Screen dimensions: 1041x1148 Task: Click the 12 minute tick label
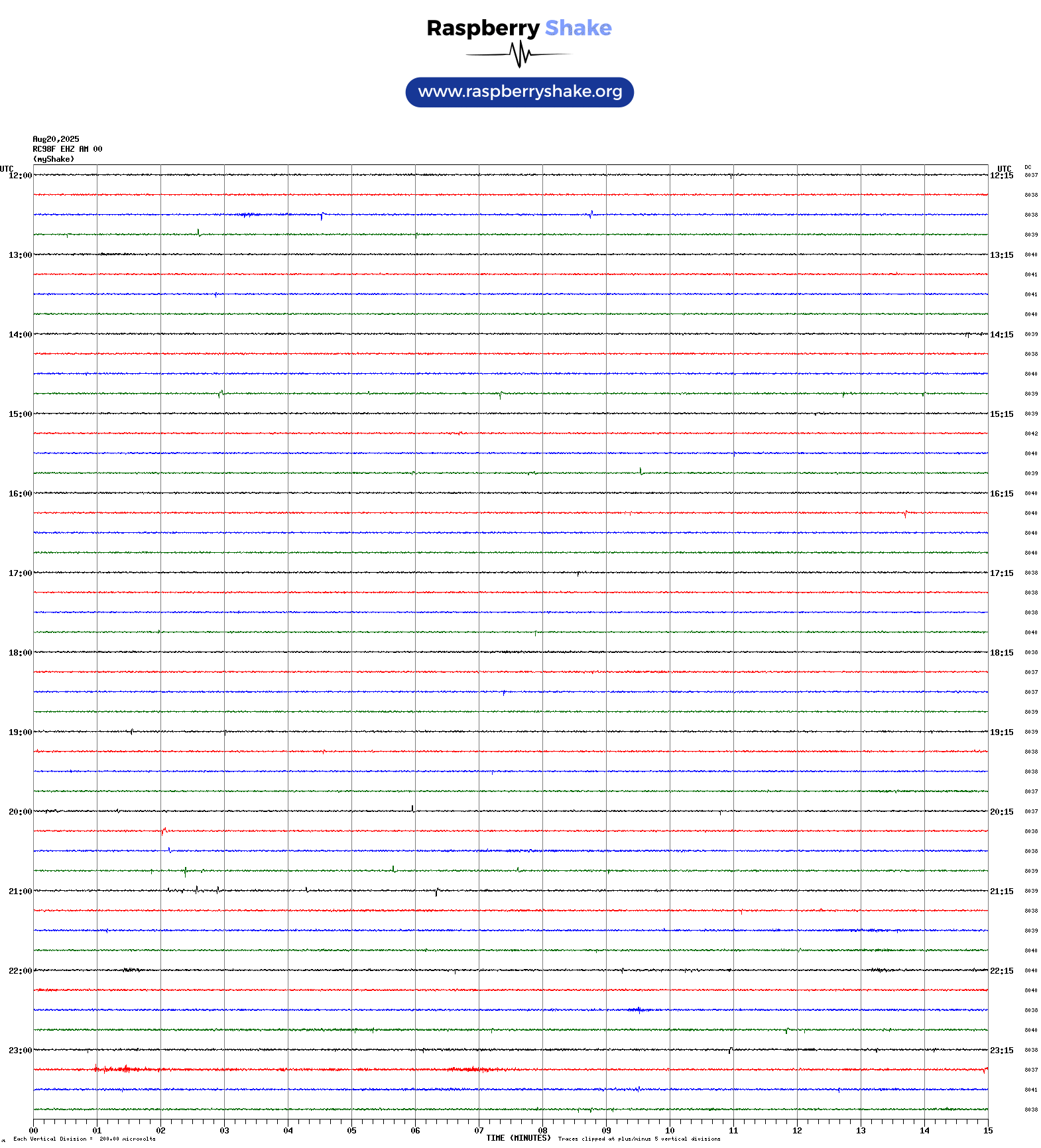coord(797,1131)
